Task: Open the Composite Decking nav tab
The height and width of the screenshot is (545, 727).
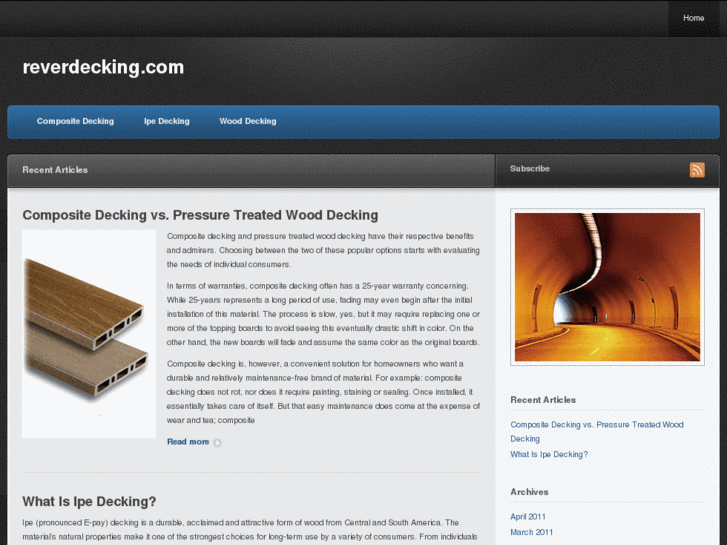Action: [75, 121]
